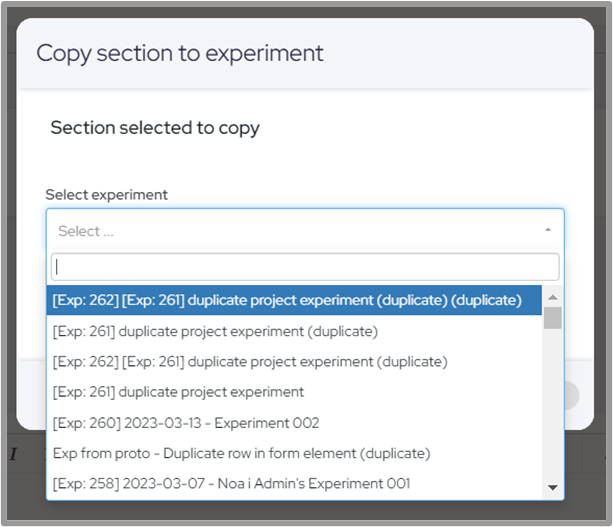Click the scrollbar thumb in the options list
Viewport: 613px width, 527px height.
tap(552, 318)
